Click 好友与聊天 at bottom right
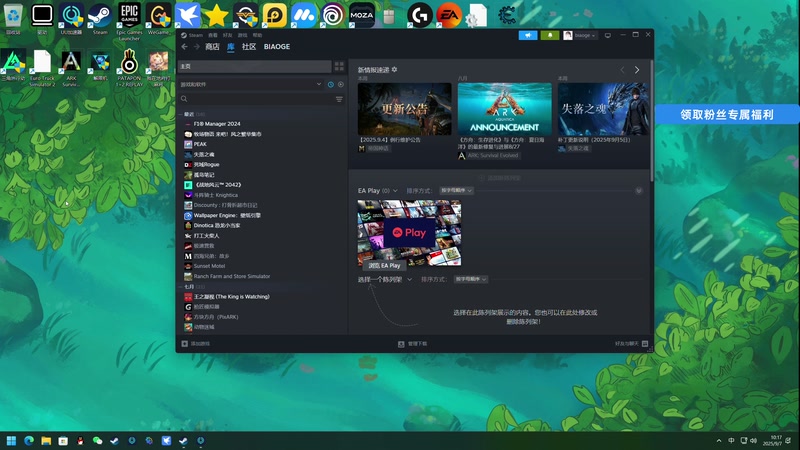Screen dimensions: 800x450 point(627,344)
